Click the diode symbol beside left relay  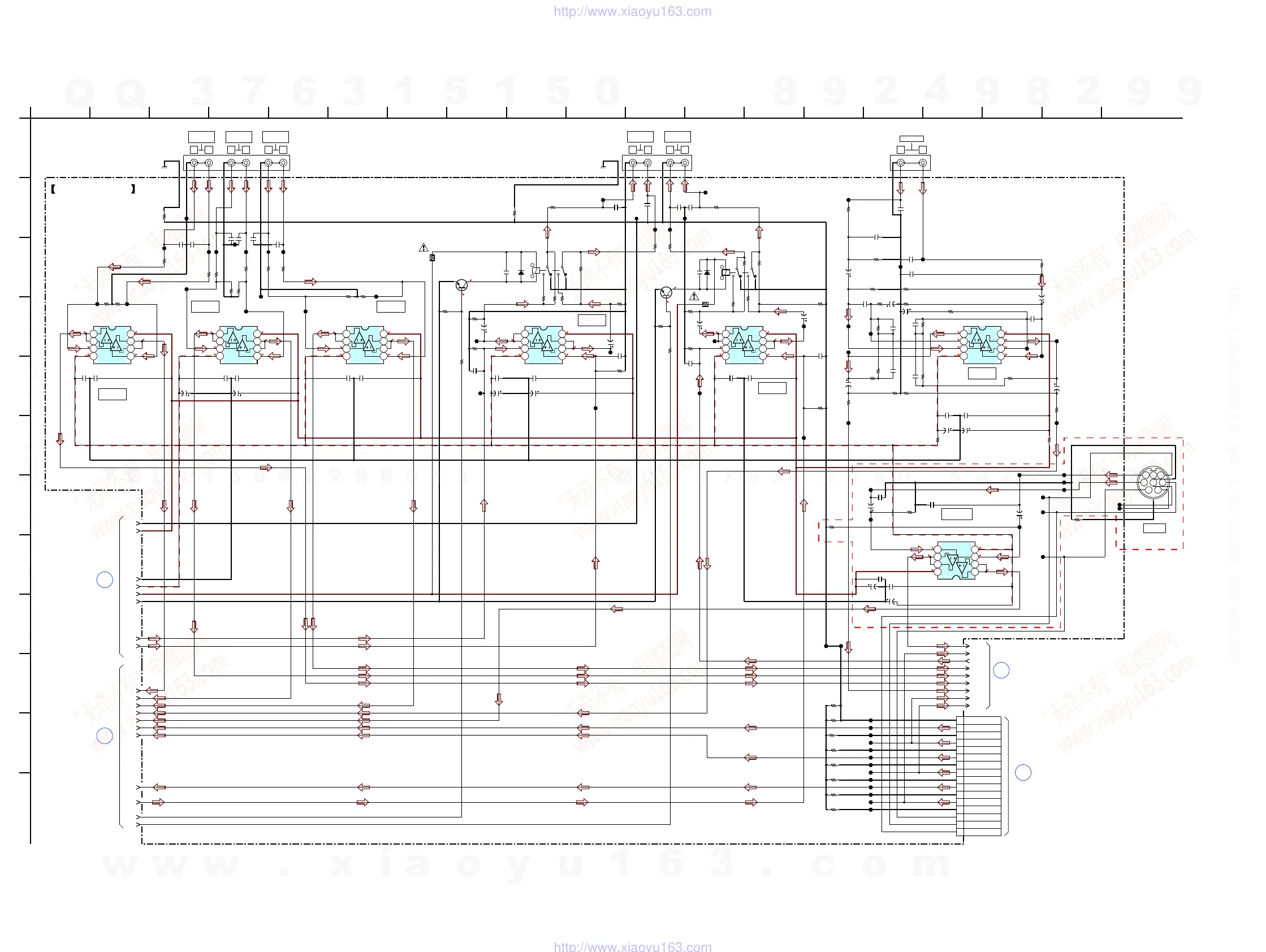(x=521, y=273)
